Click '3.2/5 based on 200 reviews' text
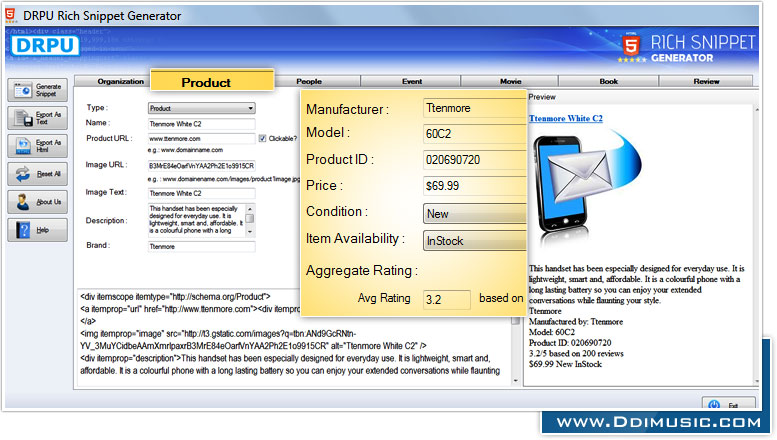This screenshot has height=440, width=777. pyautogui.click(x=576, y=354)
